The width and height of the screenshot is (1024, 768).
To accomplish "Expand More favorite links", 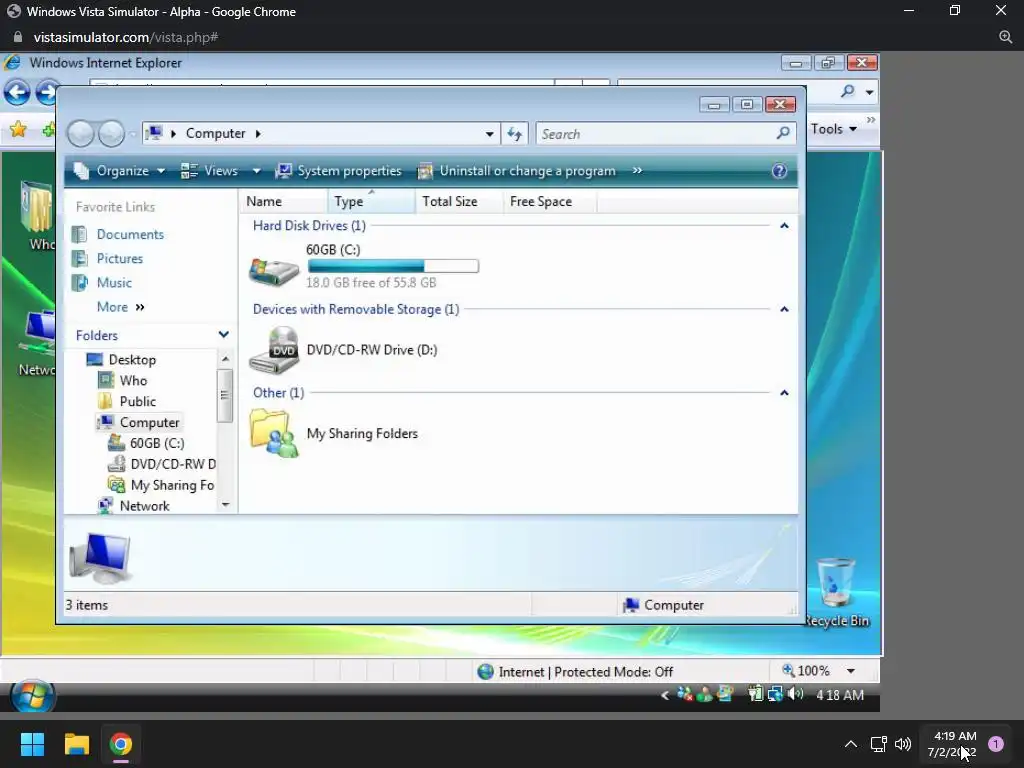I will click(x=120, y=307).
